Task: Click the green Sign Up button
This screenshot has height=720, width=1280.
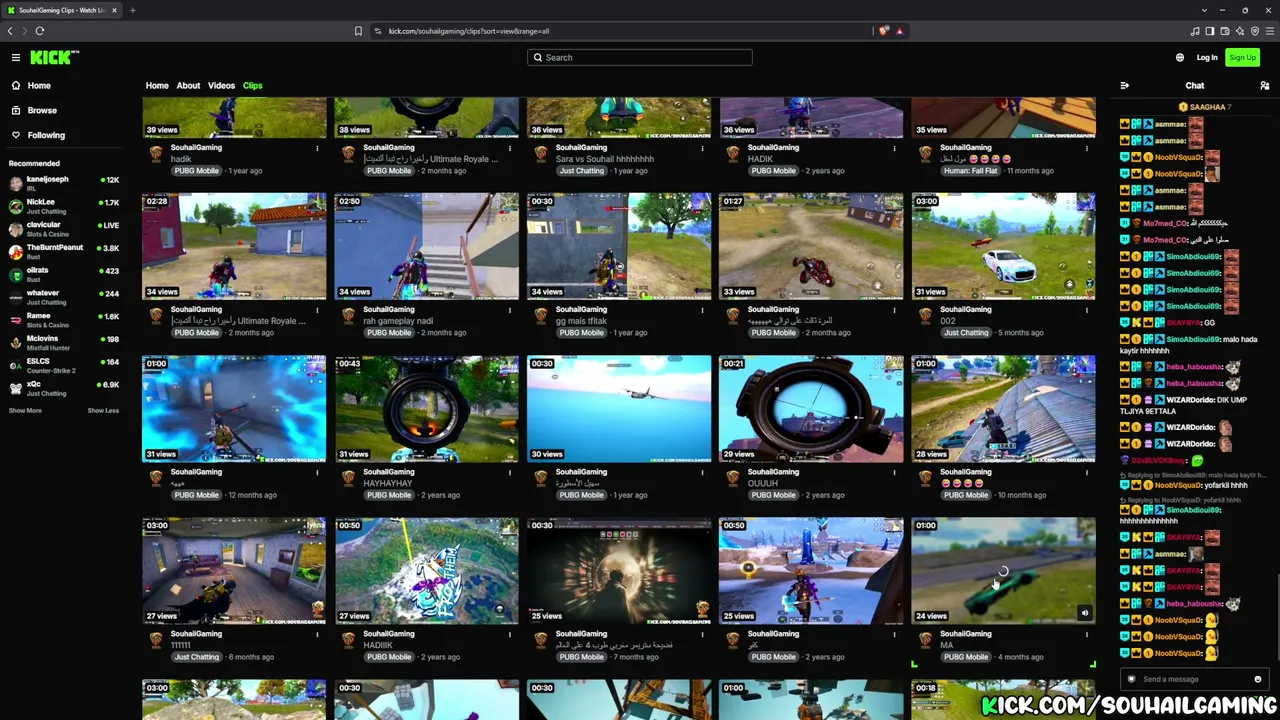Action: click(x=1242, y=57)
